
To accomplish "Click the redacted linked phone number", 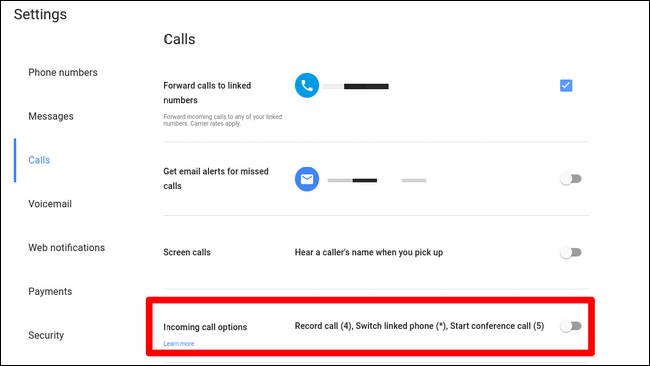I will pyautogui.click(x=356, y=86).
